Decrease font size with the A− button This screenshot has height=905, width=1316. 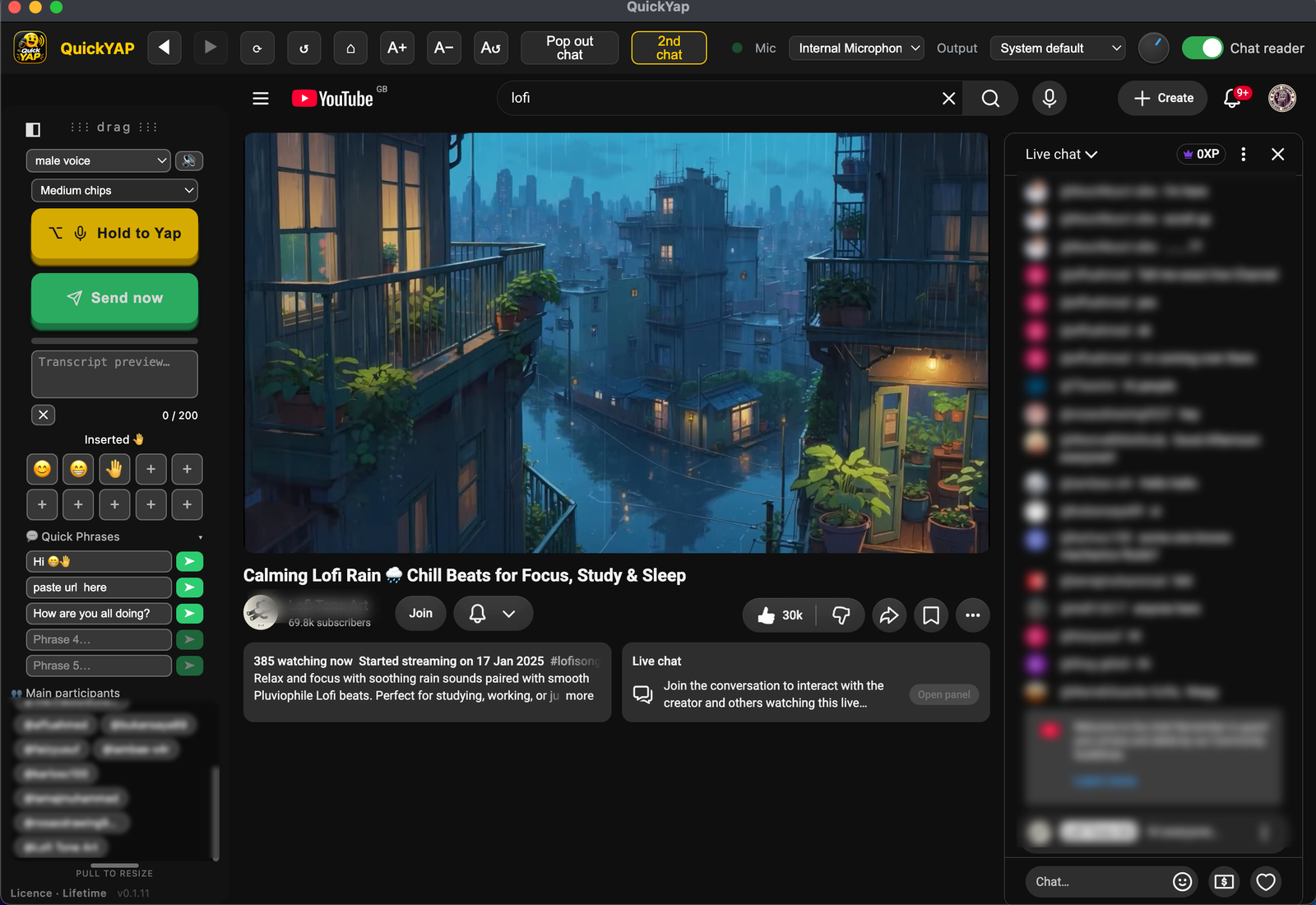click(444, 48)
